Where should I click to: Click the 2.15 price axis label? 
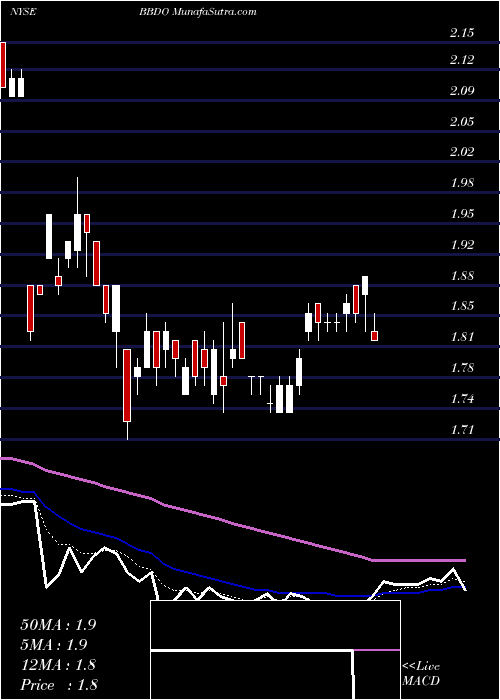pyautogui.click(x=462, y=33)
